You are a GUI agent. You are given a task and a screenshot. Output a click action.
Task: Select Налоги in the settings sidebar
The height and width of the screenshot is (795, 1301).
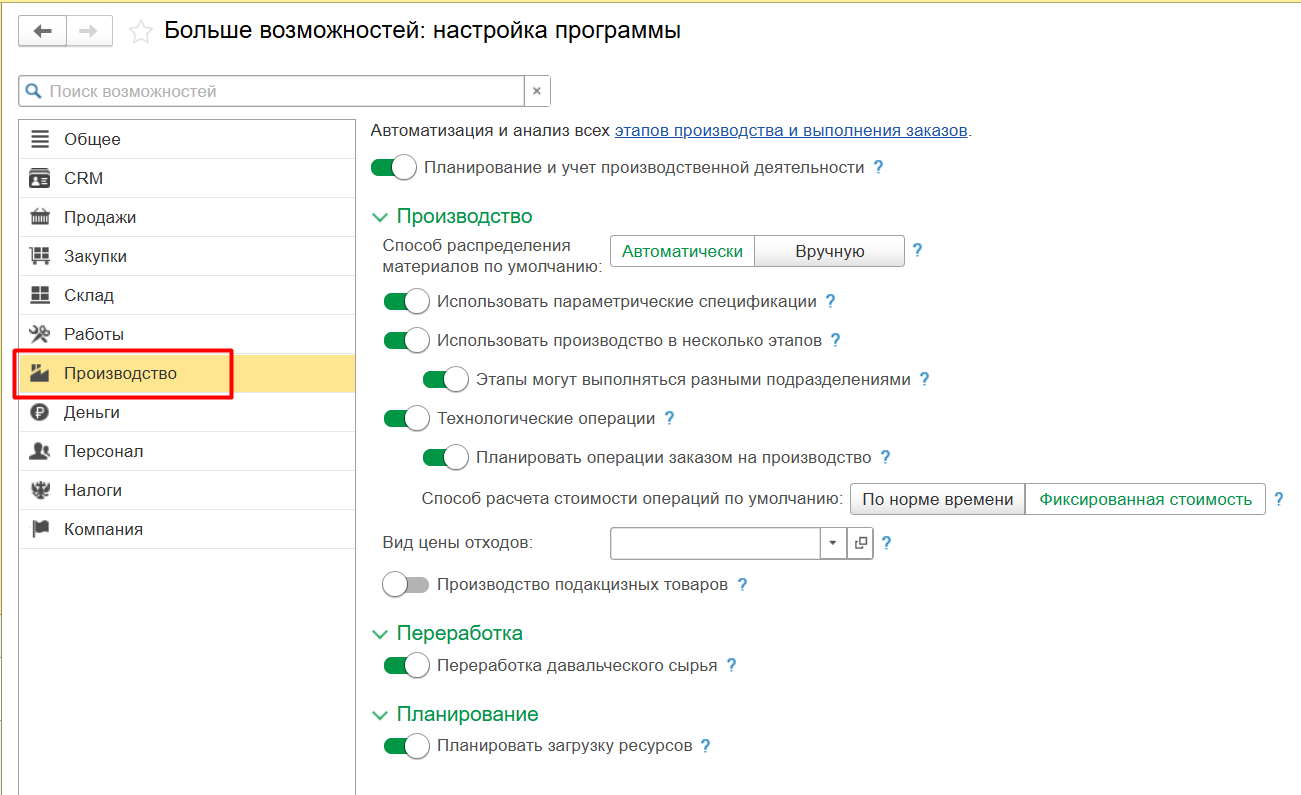pyautogui.click(x=187, y=490)
